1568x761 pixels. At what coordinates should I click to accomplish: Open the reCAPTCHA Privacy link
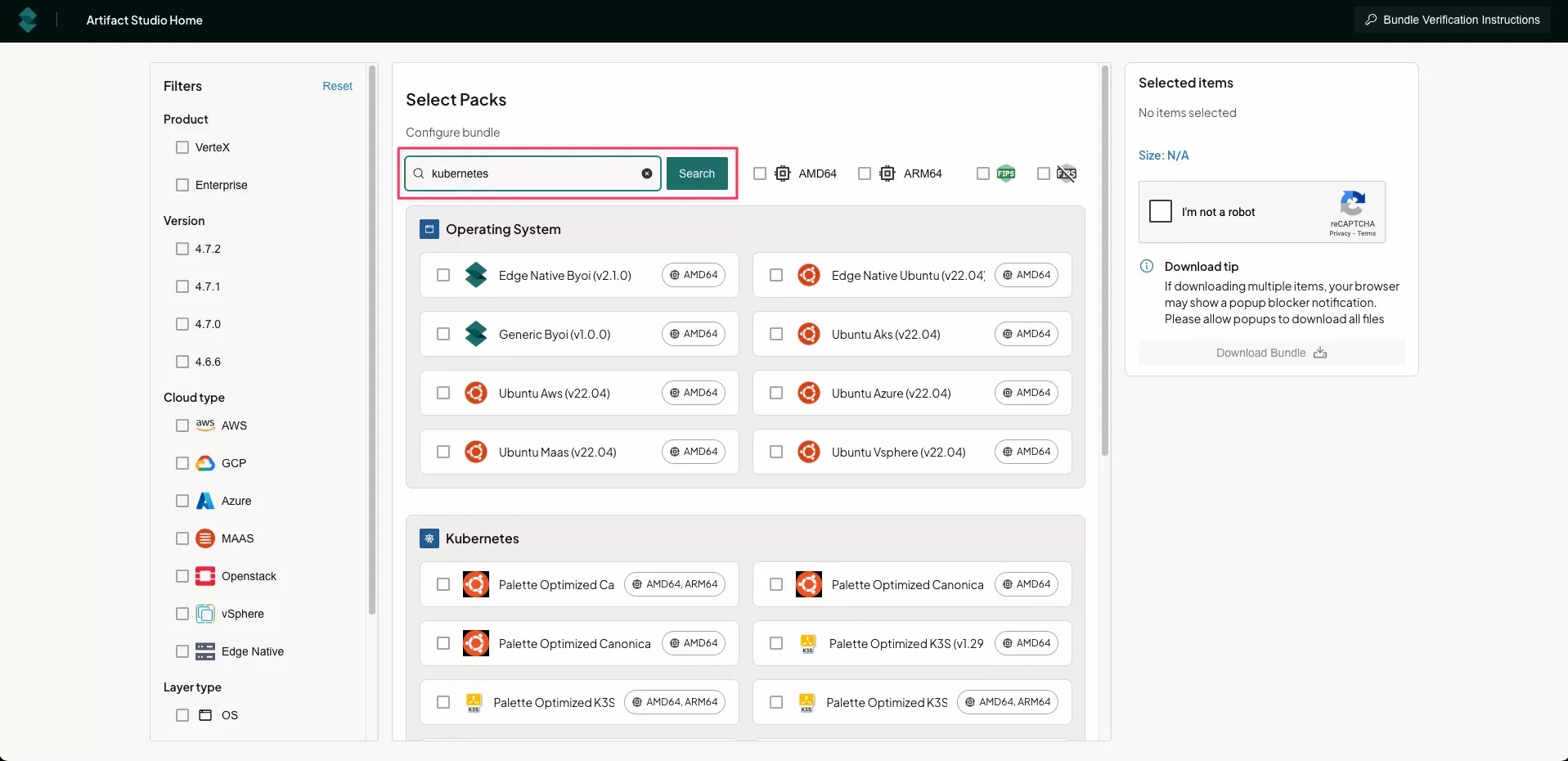(1340, 234)
